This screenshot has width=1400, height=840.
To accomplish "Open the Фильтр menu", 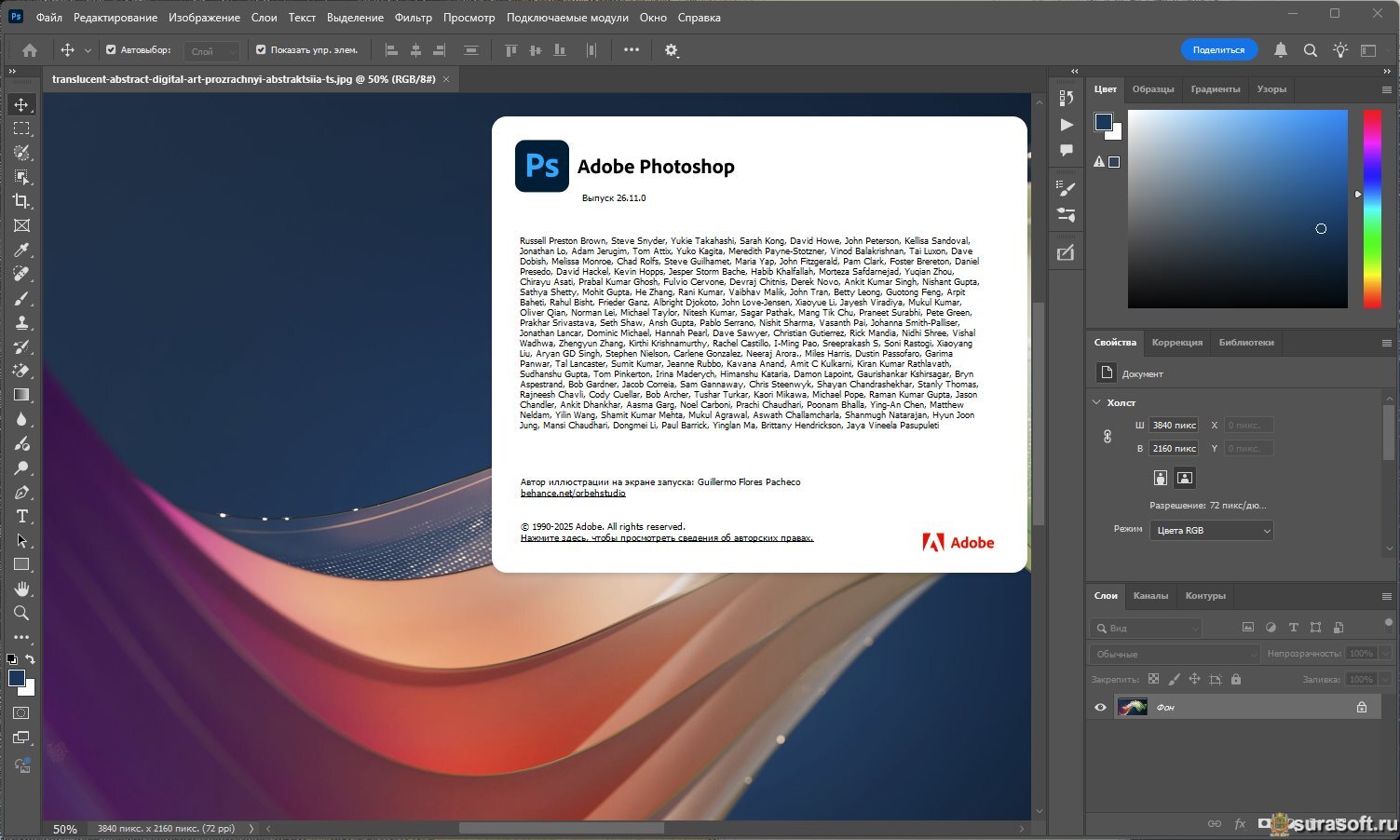I will tap(413, 18).
